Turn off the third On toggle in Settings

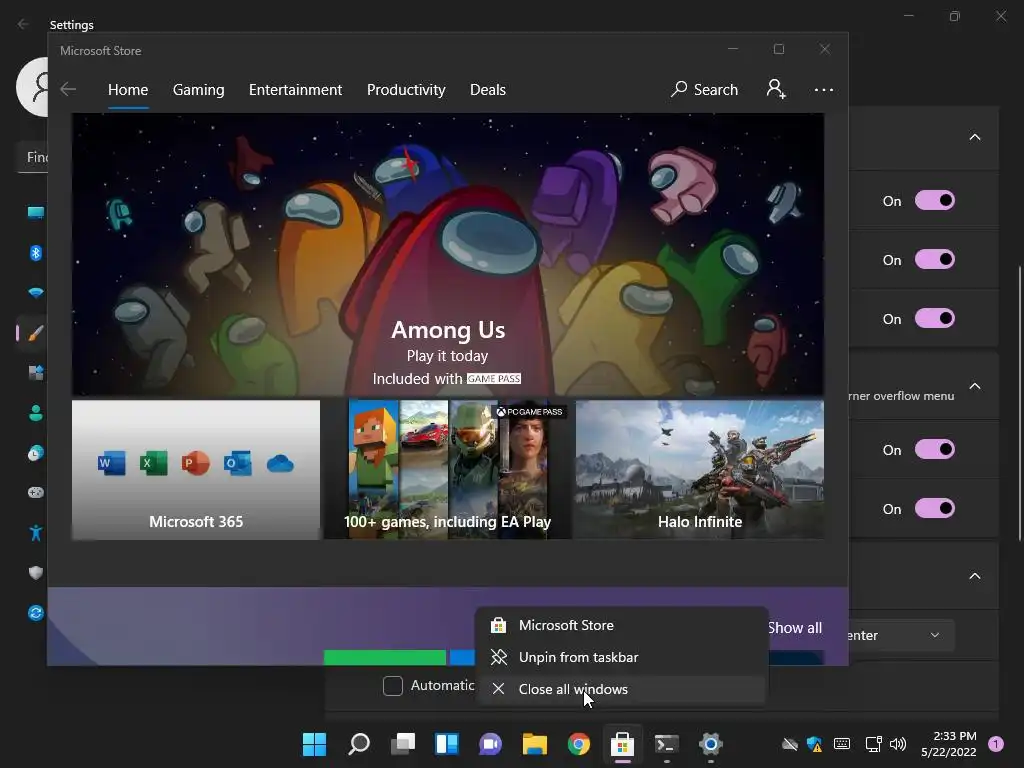[x=935, y=318]
